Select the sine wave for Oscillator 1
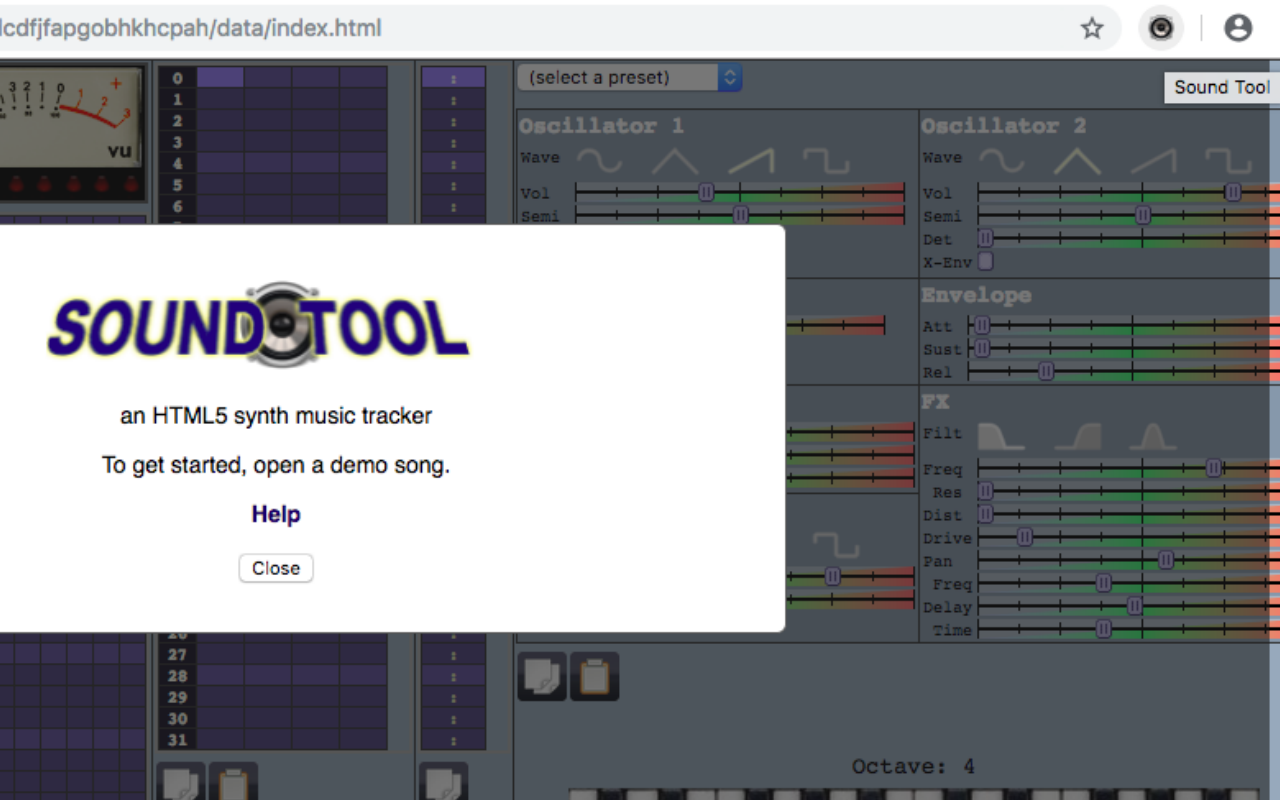 point(600,158)
